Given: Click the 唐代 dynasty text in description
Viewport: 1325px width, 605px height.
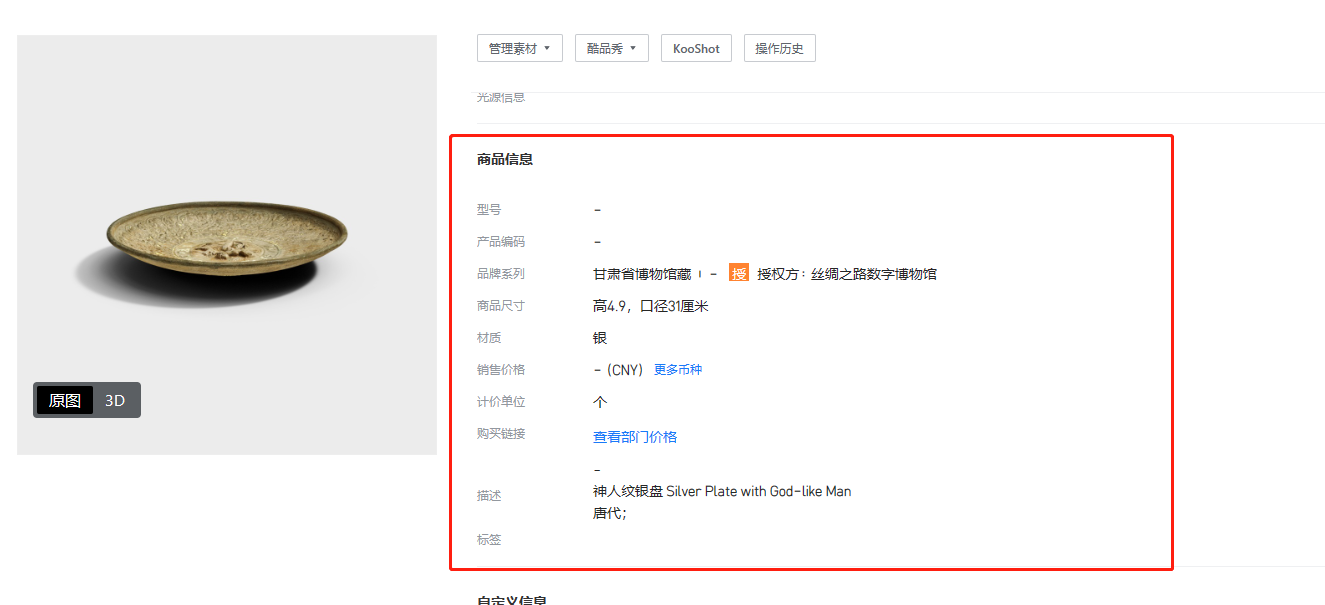Looking at the screenshot, I should (x=609, y=513).
